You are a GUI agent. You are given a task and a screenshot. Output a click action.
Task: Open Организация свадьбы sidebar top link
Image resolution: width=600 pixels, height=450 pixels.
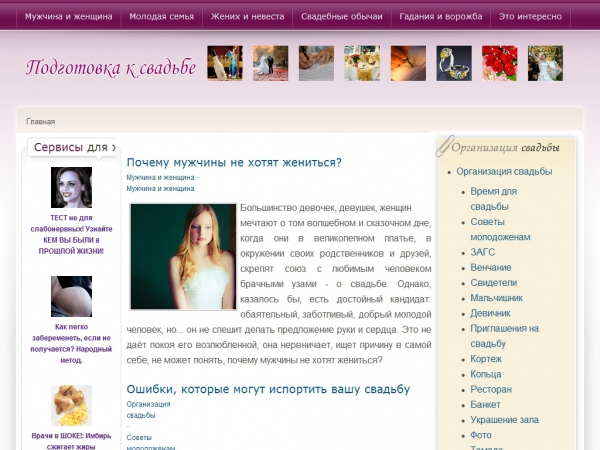tap(504, 171)
